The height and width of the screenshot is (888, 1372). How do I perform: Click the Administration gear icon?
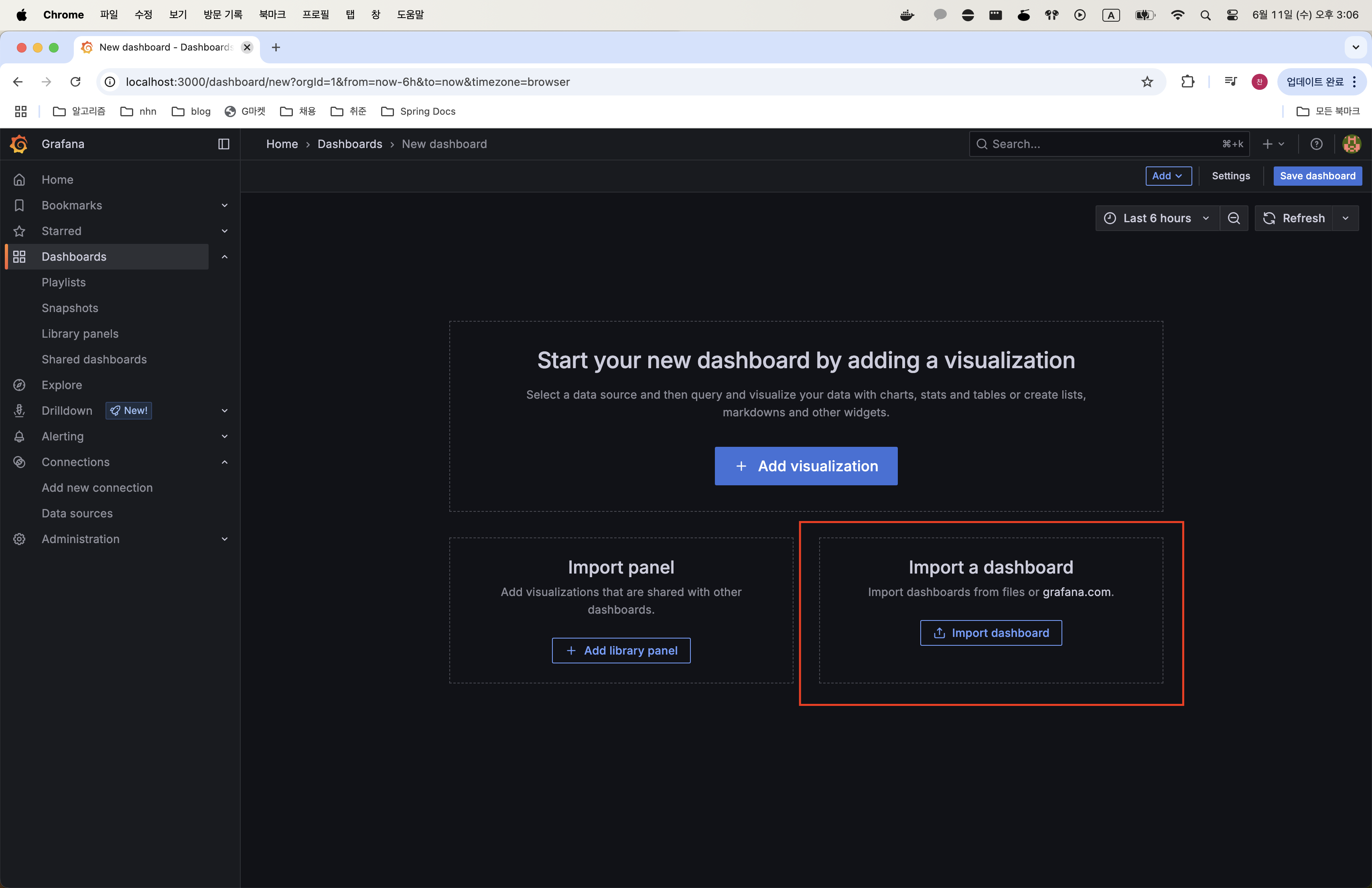tap(20, 539)
